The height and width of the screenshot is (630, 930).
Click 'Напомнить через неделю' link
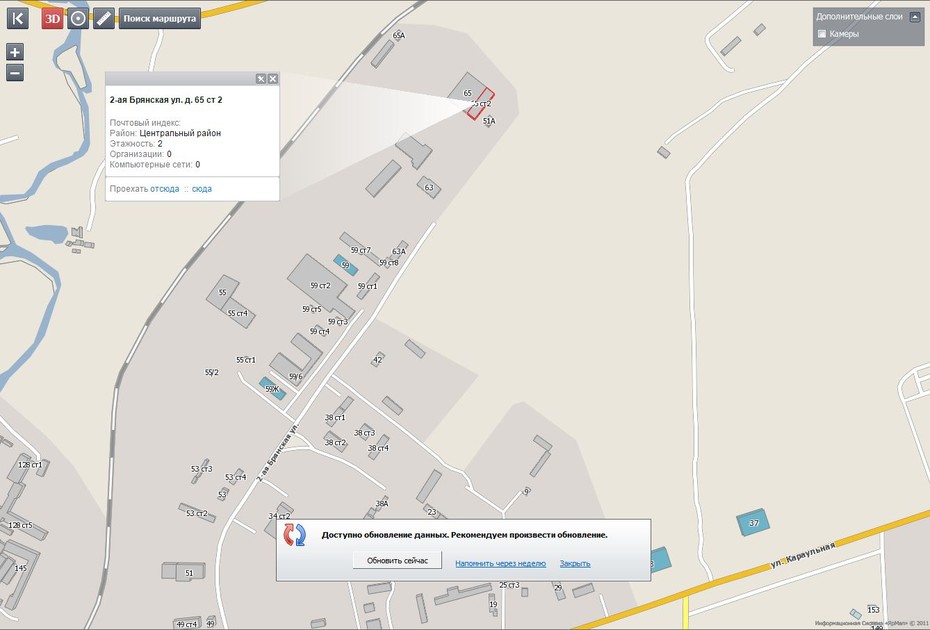point(501,564)
